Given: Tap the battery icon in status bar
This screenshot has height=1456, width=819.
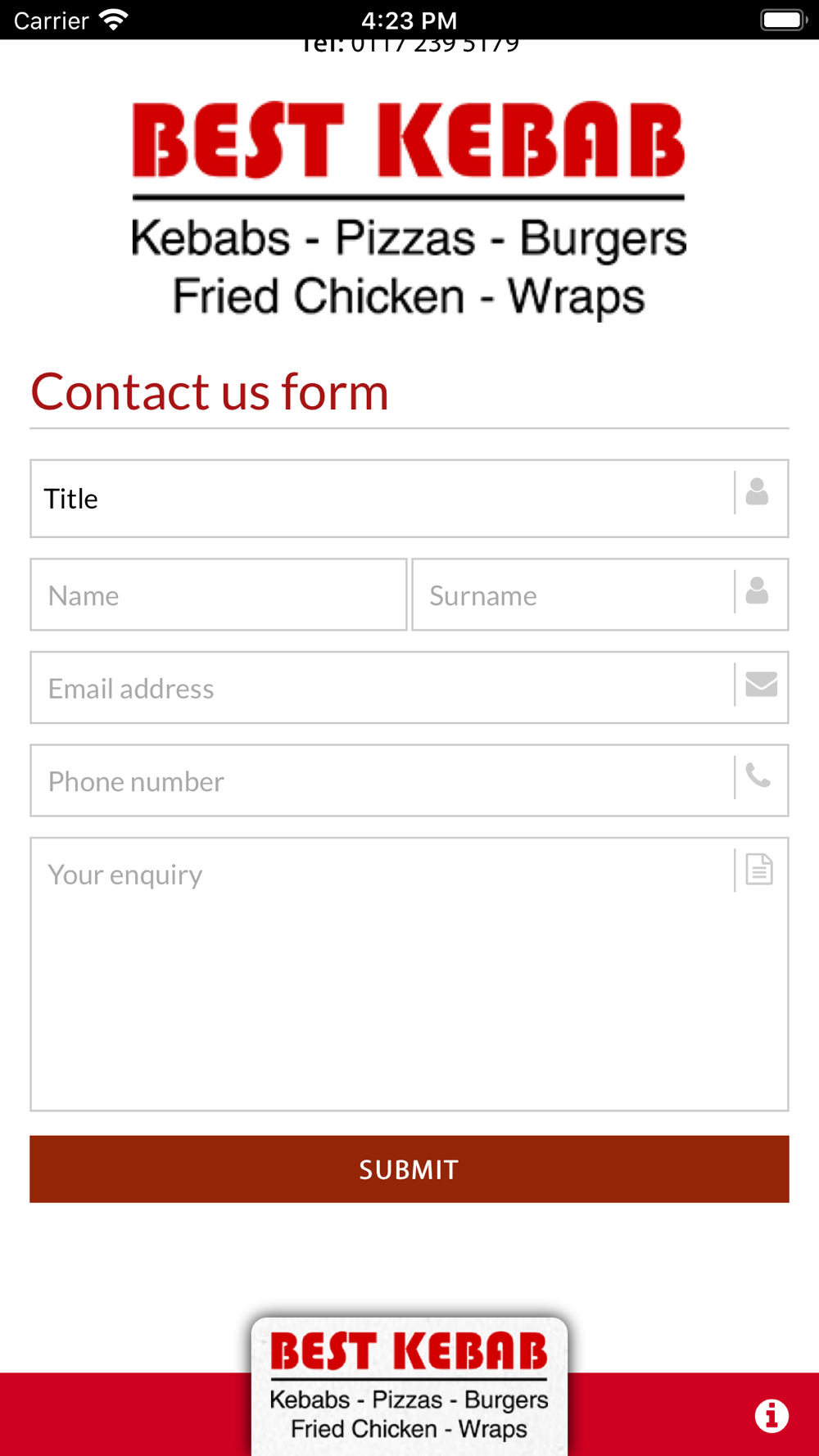Looking at the screenshot, I should 784,20.
